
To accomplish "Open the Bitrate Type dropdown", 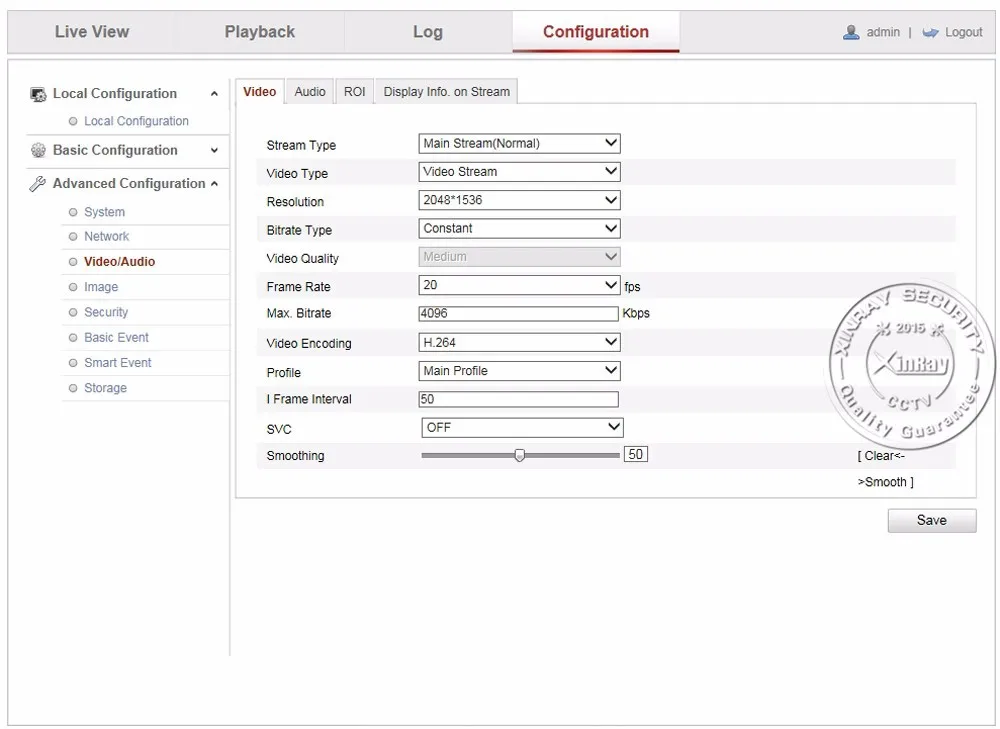I will 519,228.
